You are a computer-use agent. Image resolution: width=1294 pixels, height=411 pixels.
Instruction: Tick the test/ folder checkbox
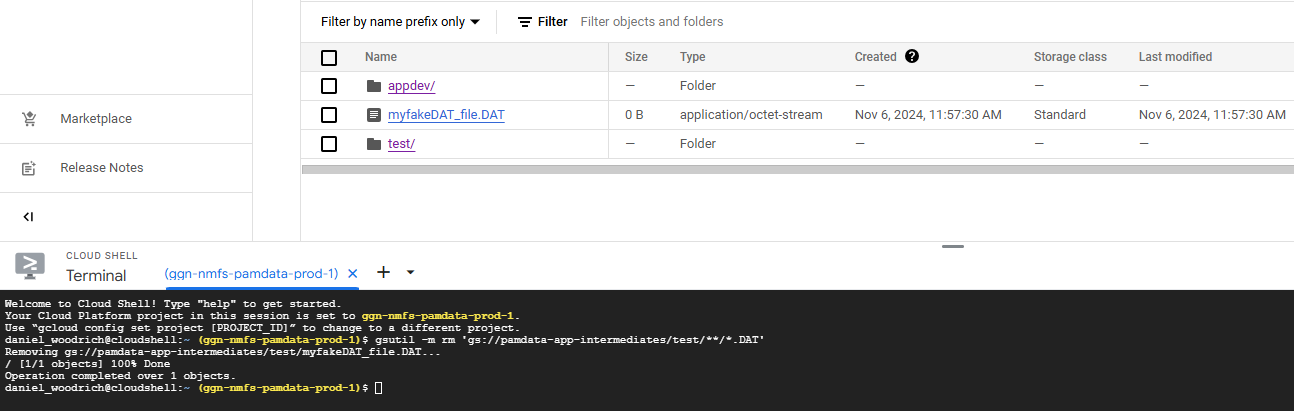(x=329, y=144)
